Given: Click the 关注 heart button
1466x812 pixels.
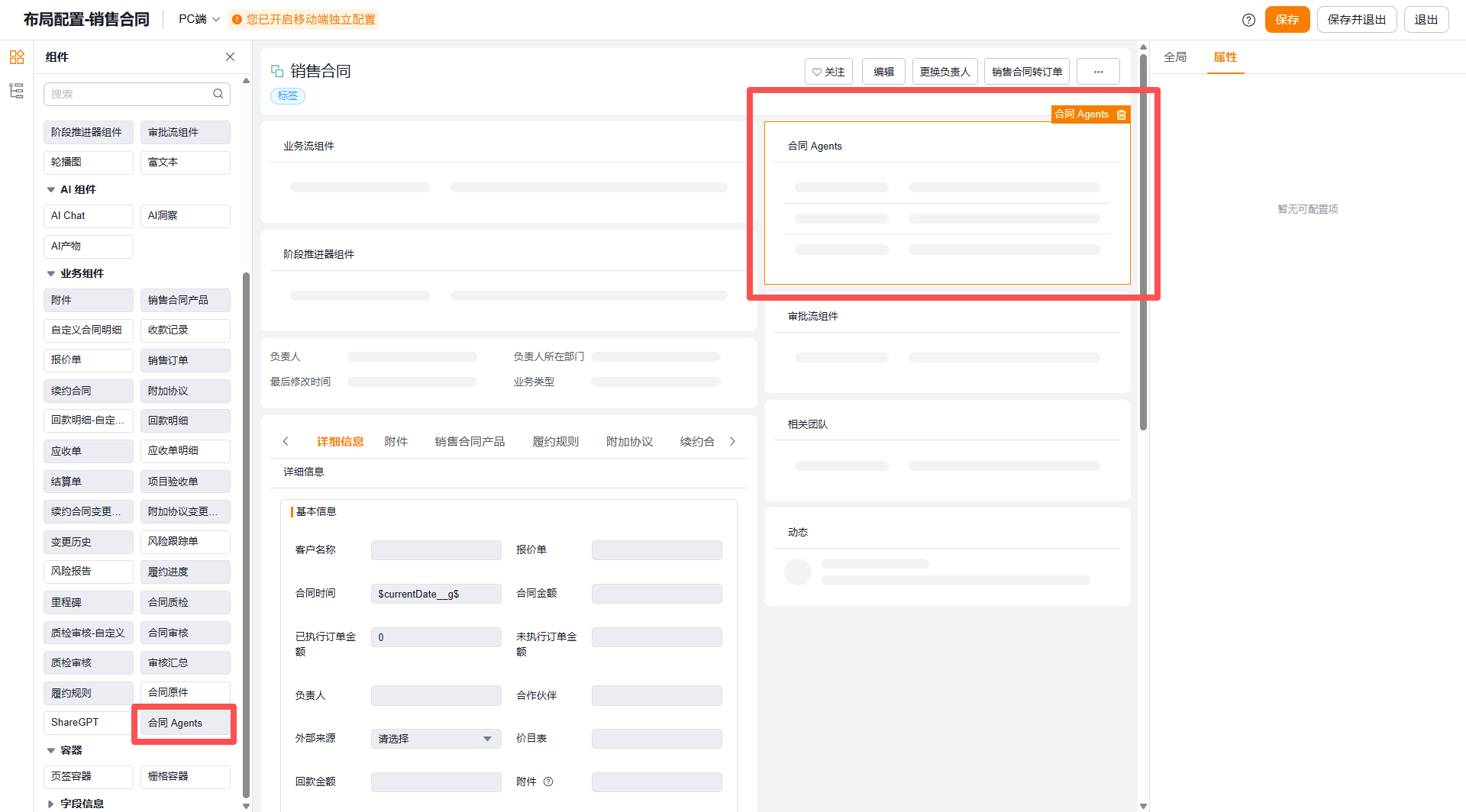Looking at the screenshot, I should 828,72.
